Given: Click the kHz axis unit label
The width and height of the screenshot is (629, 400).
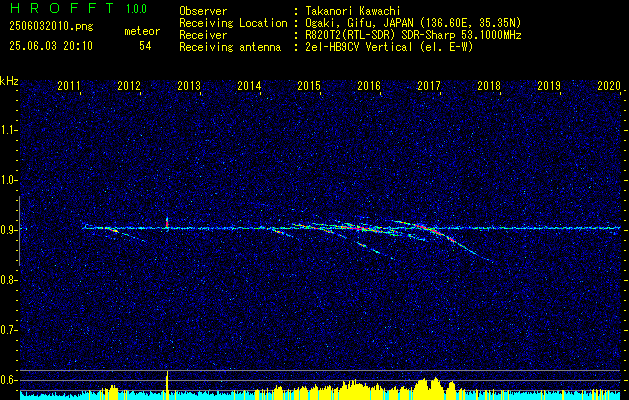Looking at the screenshot, I should (x=9, y=82).
